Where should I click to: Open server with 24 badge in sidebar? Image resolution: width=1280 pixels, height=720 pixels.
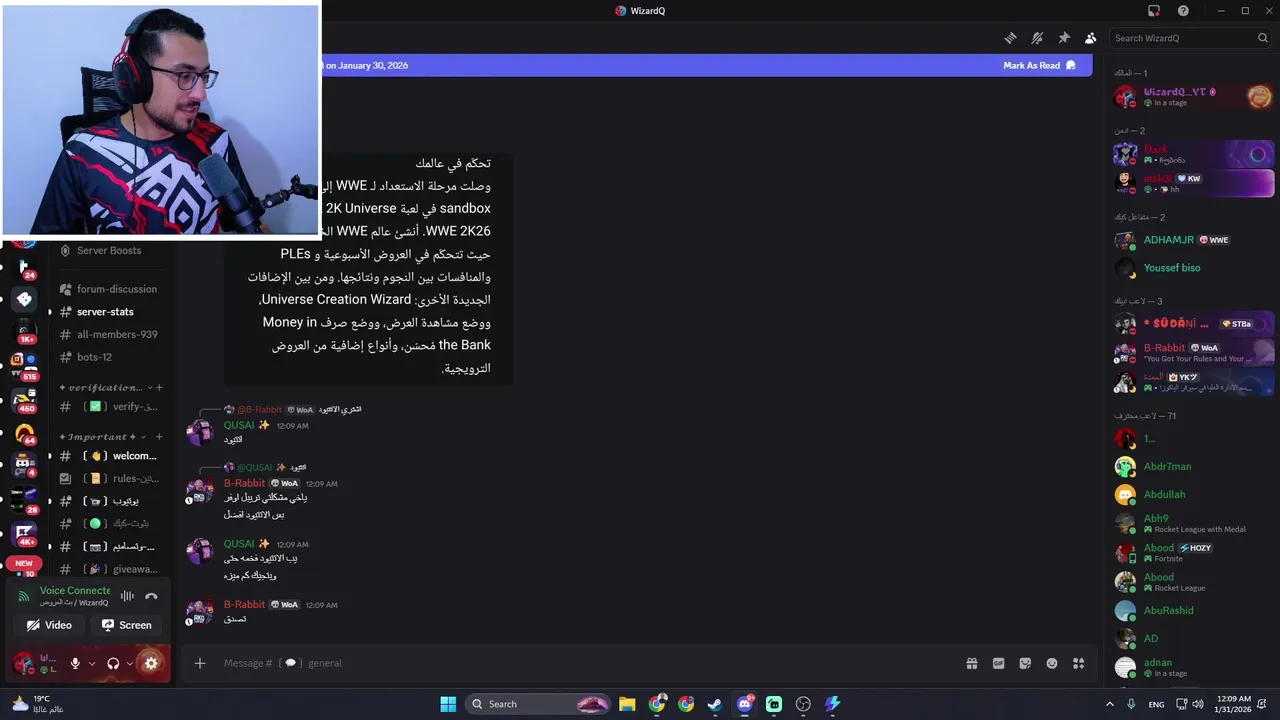(25, 268)
